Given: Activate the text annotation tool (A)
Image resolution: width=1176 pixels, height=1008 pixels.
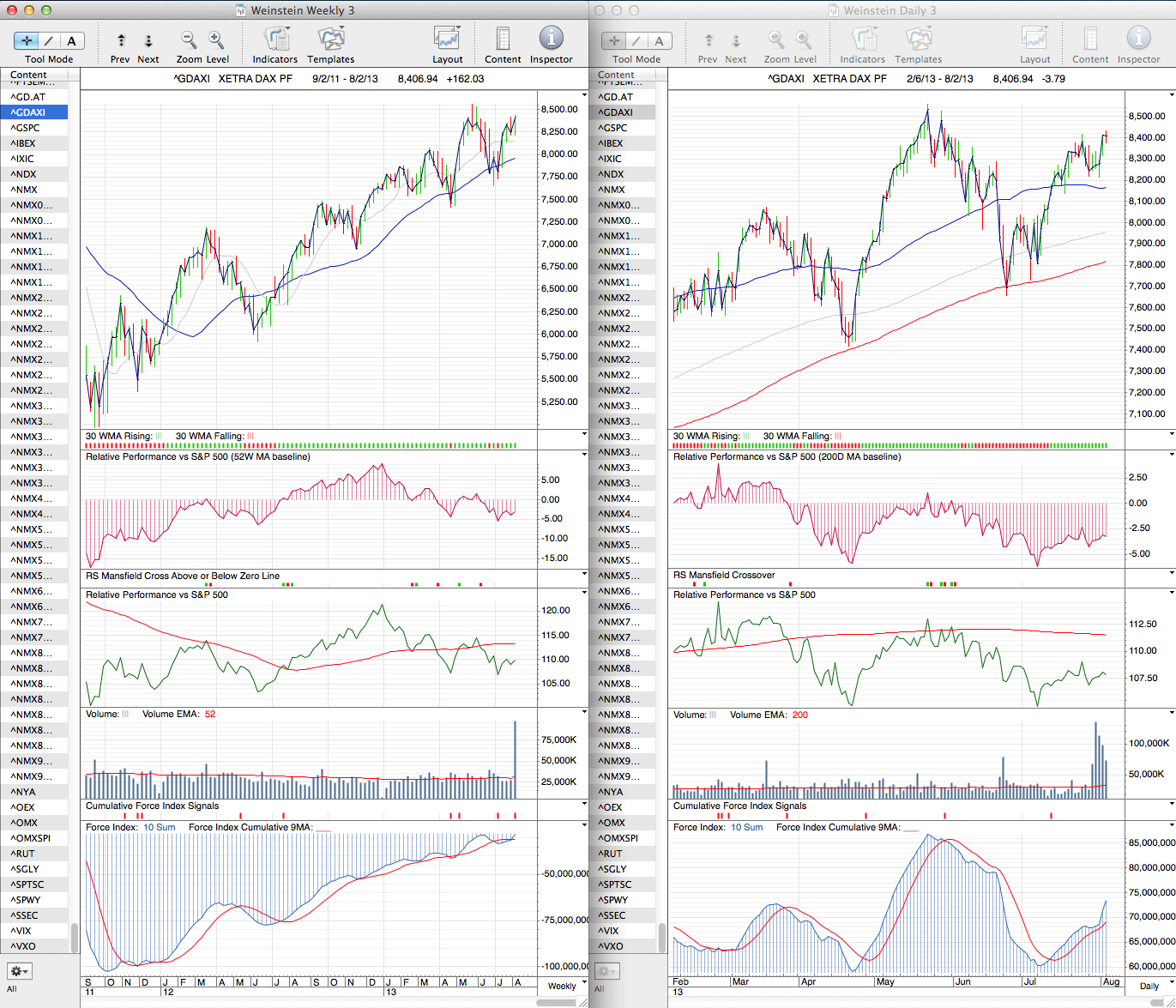Looking at the screenshot, I should click(x=71, y=40).
